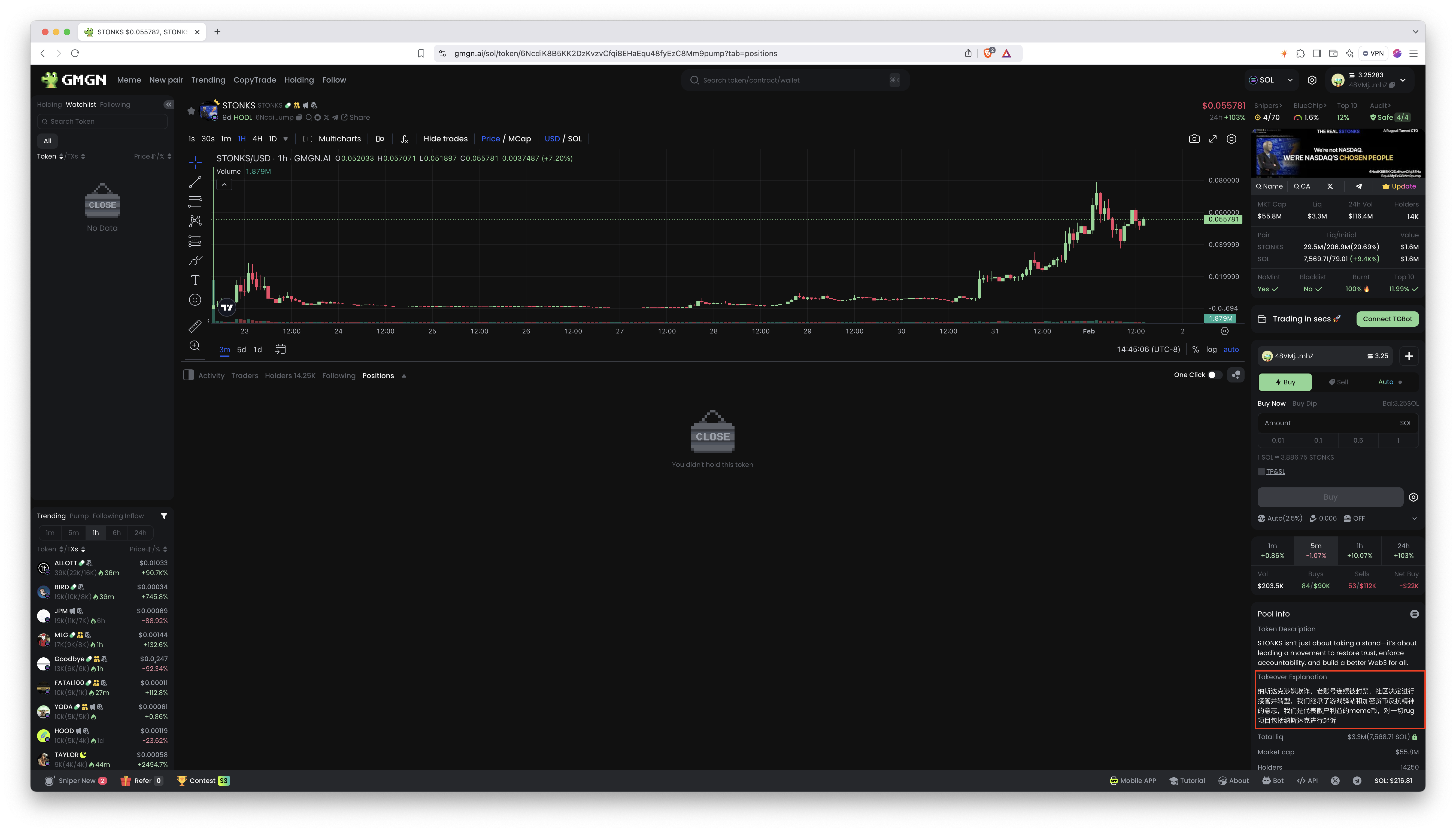Screen dimensions: 1456x832
Task: Expand the chart interval dropdown arrow
Action: [286, 139]
